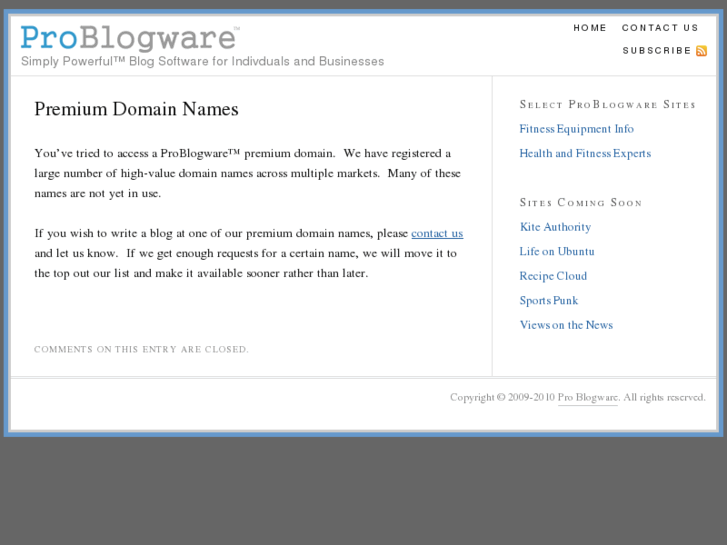
Task: Click the 'Simply Powerful' tagline text
Action: (x=203, y=62)
